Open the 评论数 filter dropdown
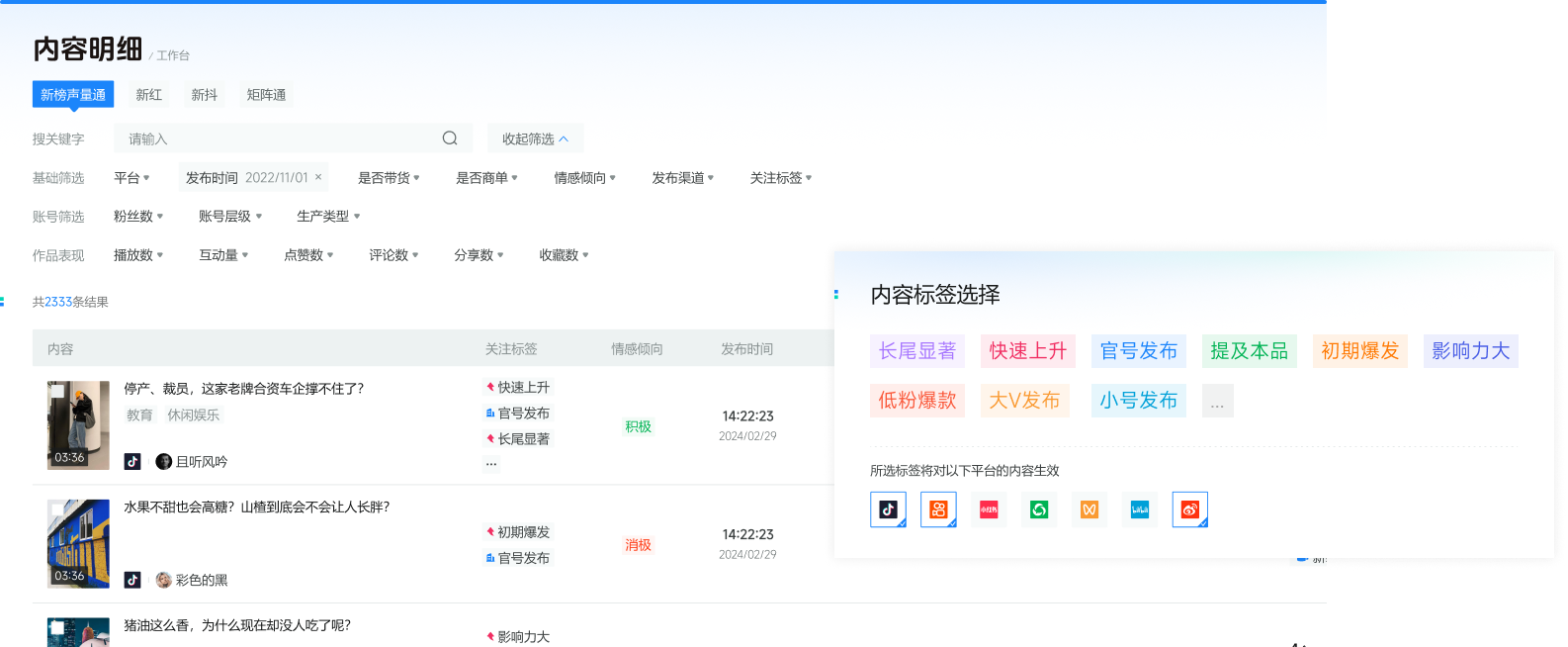 click(x=393, y=255)
